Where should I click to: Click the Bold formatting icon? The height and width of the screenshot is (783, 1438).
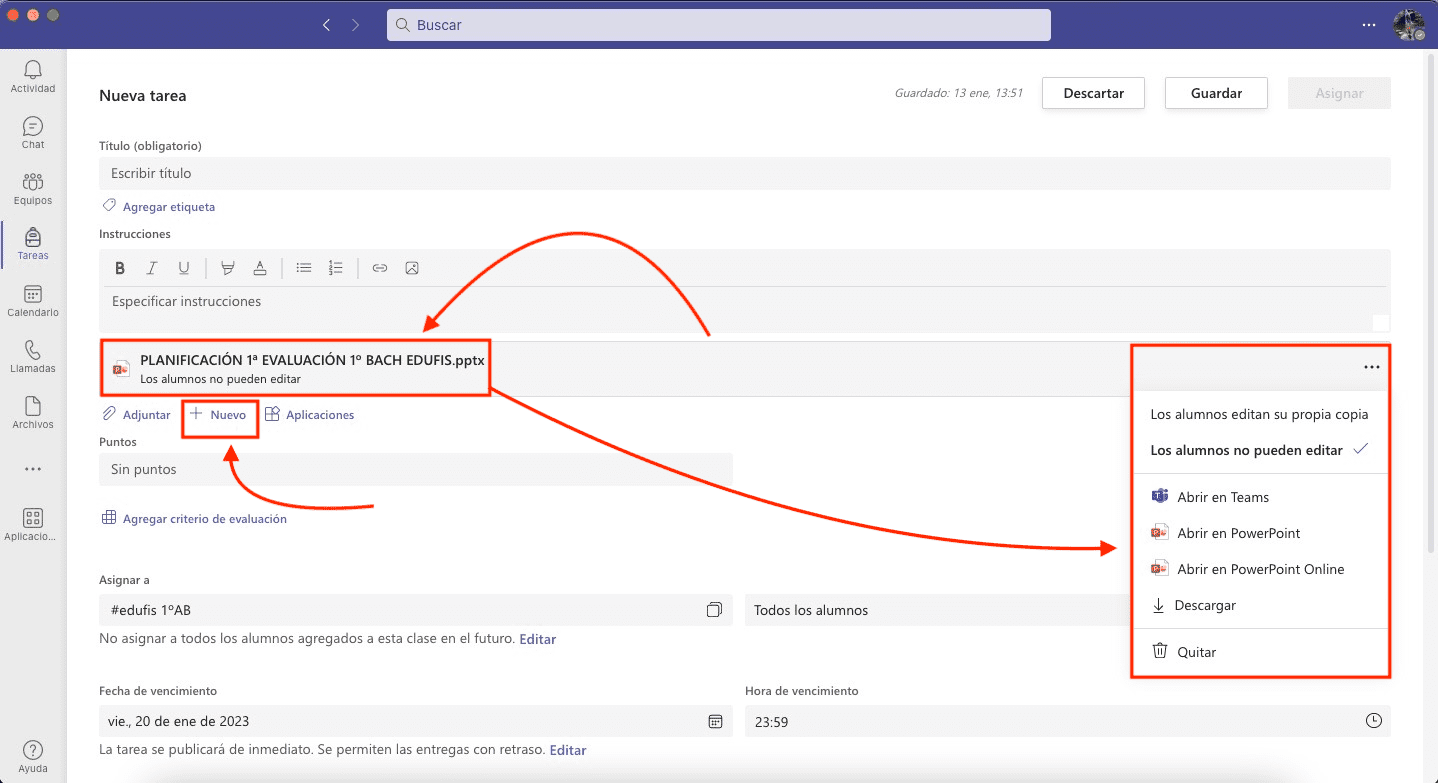pyautogui.click(x=120, y=268)
